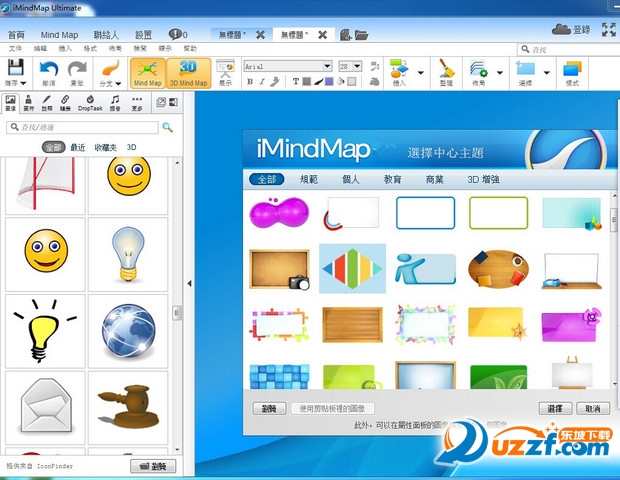Select the 收藏夾 favorites filter
This screenshot has height=480, width=620.
point(106,147)
